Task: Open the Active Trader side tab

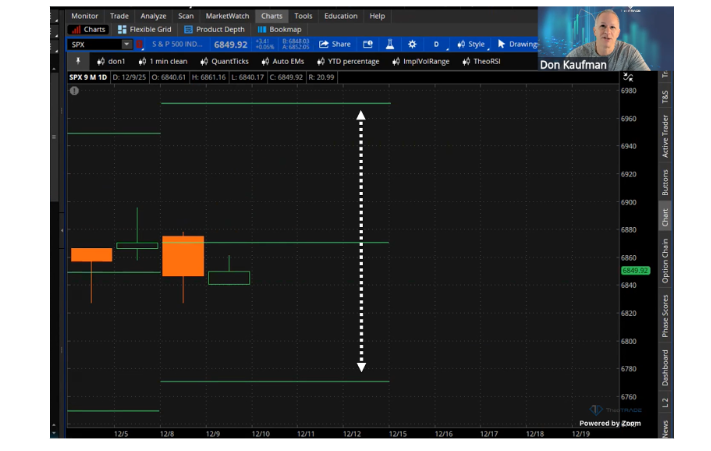Action: (665, 136)
